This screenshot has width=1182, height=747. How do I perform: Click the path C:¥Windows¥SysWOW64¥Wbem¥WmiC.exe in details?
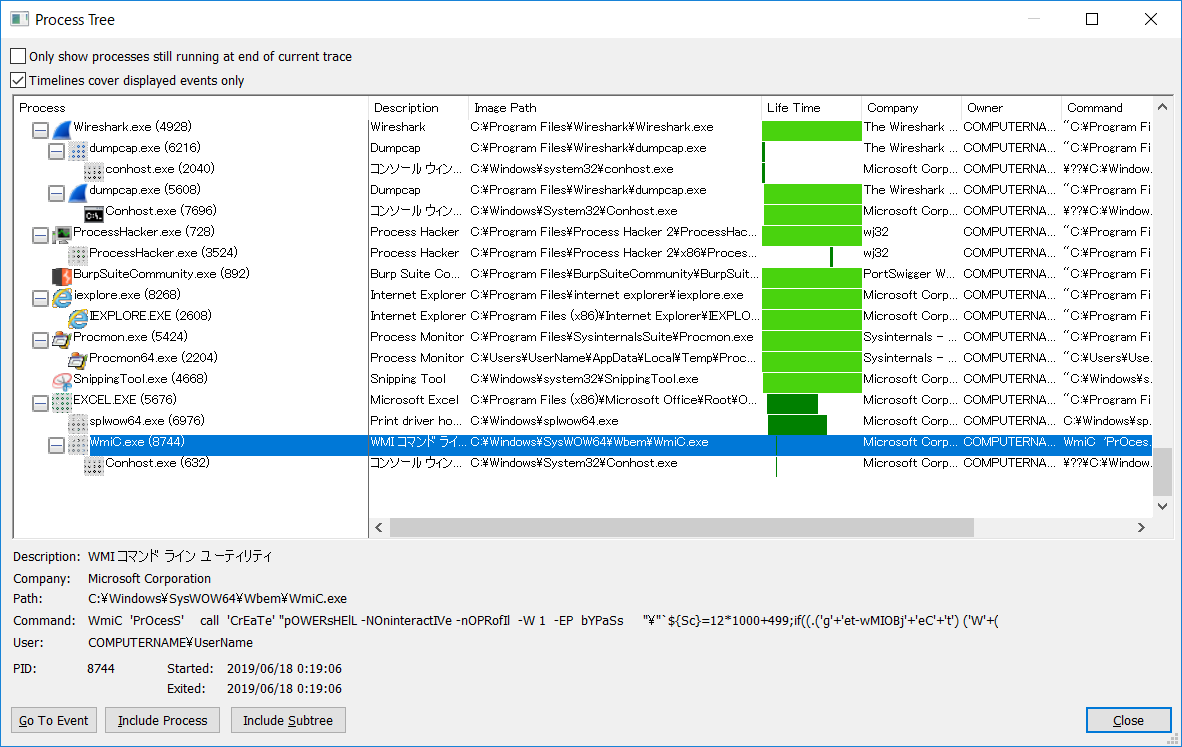tap(218, 599)
